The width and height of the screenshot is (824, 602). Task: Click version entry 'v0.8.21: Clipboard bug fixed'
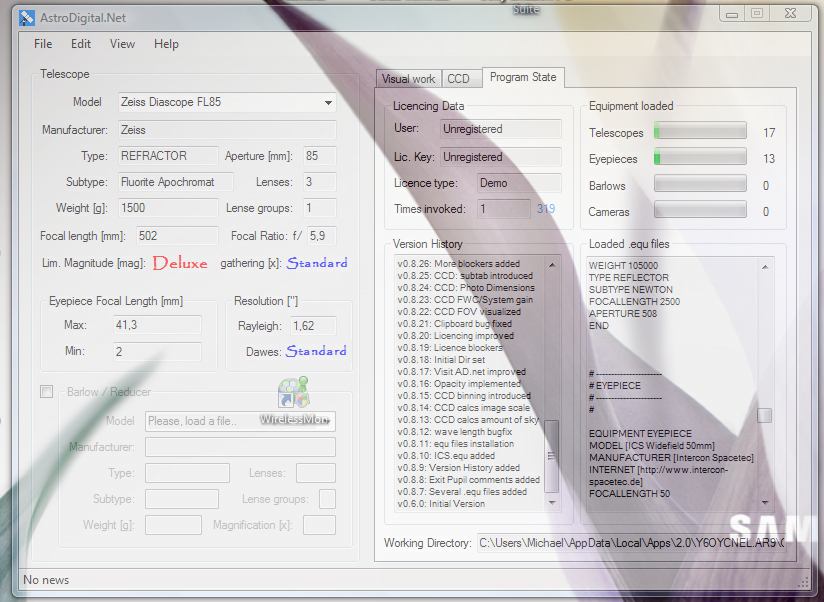click(454, 324)
